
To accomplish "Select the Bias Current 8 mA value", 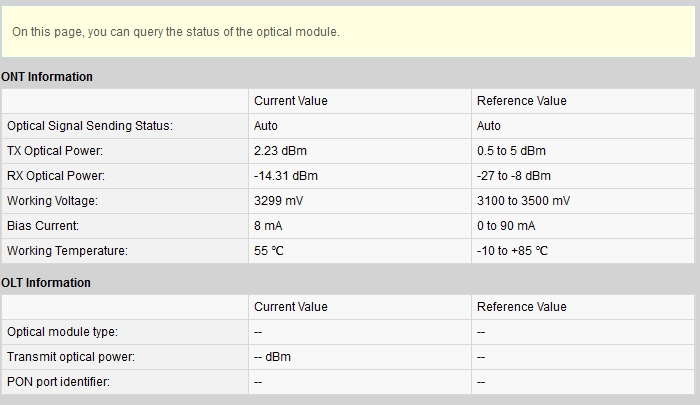I will coord(268,226).
